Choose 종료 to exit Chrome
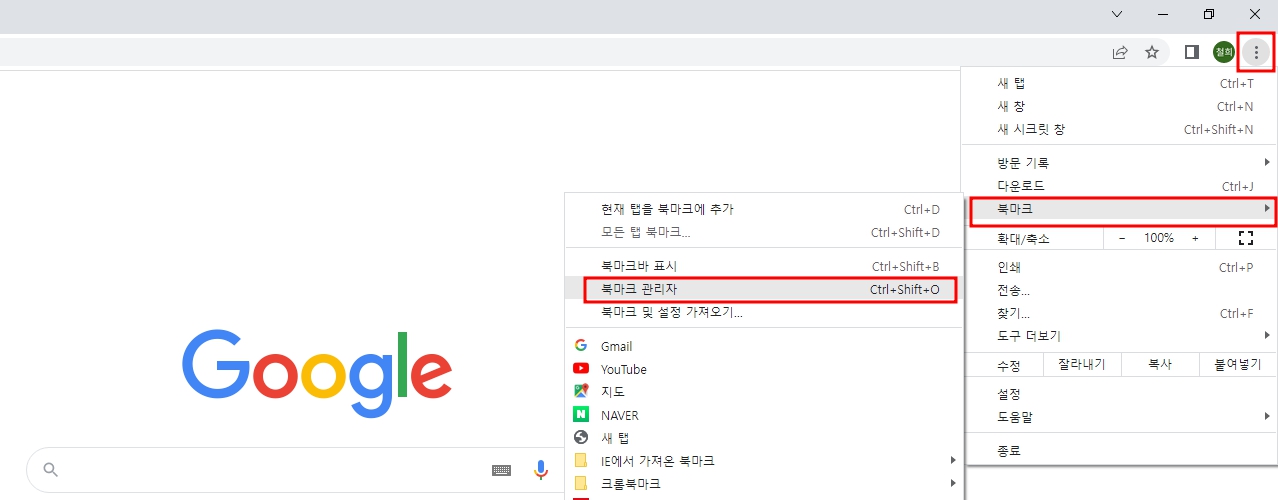1278x500 pixels. coord(1121,451)
